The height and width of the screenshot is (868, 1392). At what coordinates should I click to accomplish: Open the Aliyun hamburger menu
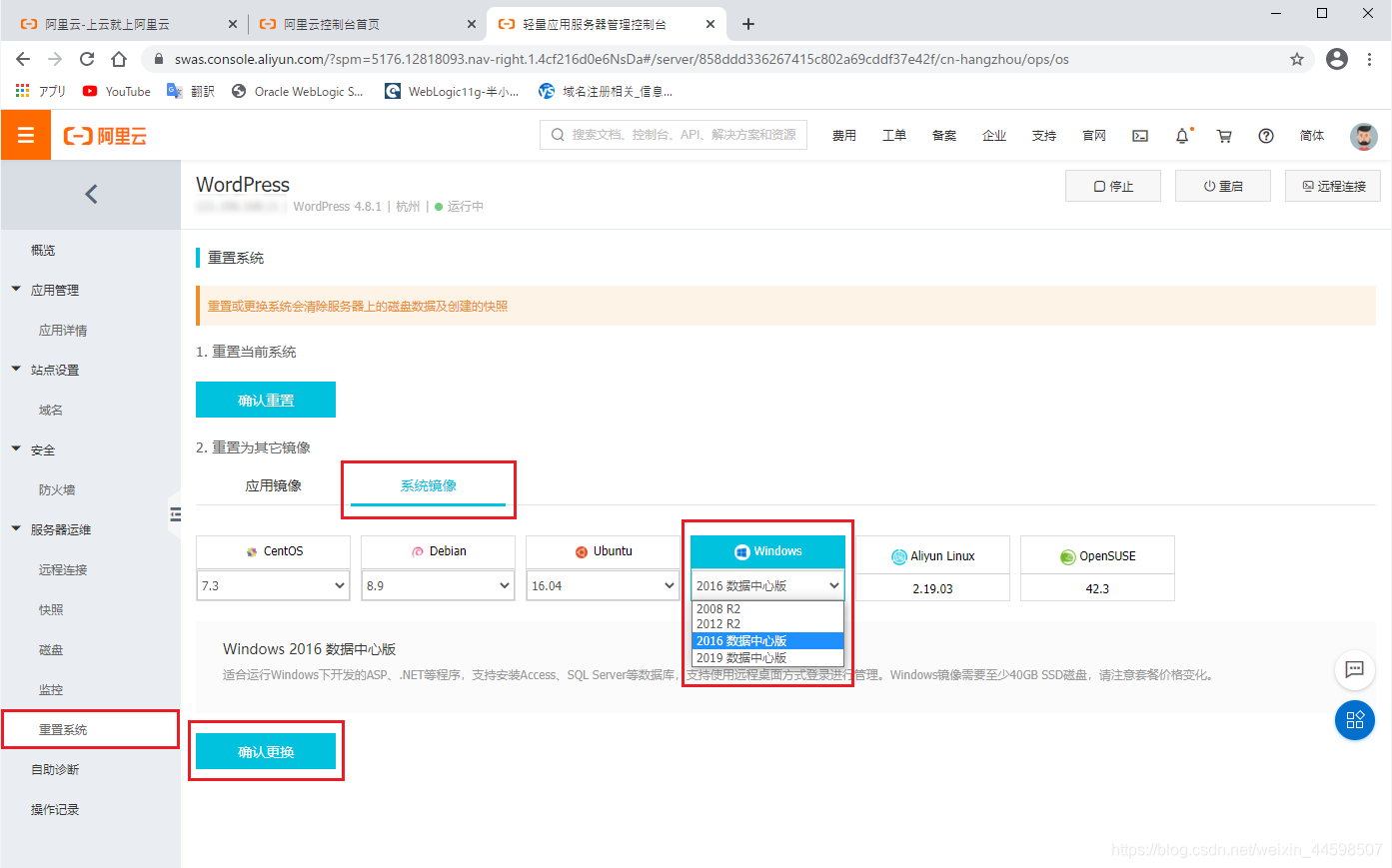(26, 135)
